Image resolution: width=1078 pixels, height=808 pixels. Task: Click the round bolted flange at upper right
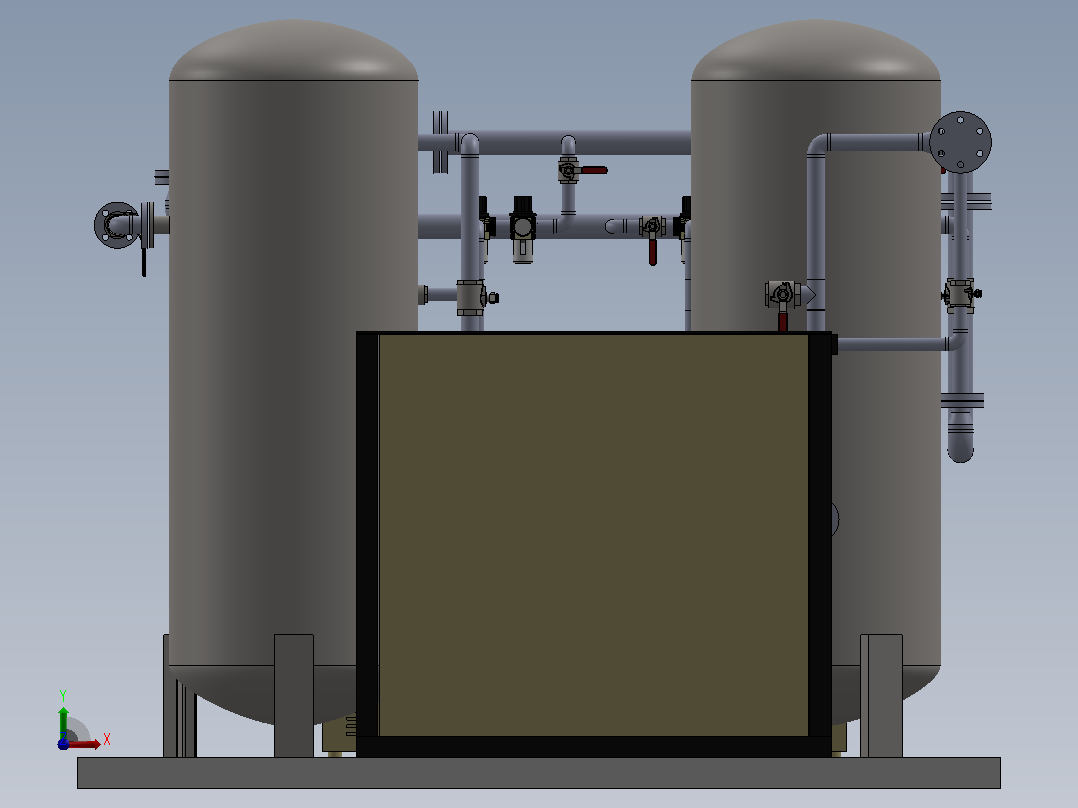tap(960, 142)
